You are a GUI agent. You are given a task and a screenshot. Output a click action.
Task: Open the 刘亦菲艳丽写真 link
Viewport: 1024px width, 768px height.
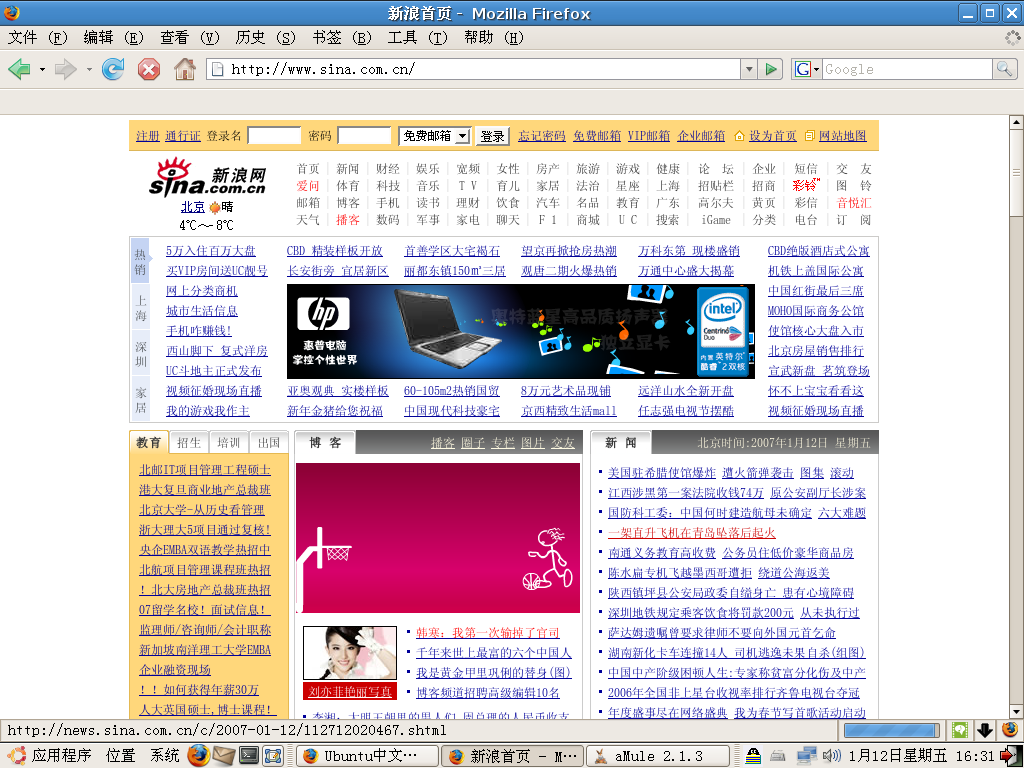click(350, 691)
